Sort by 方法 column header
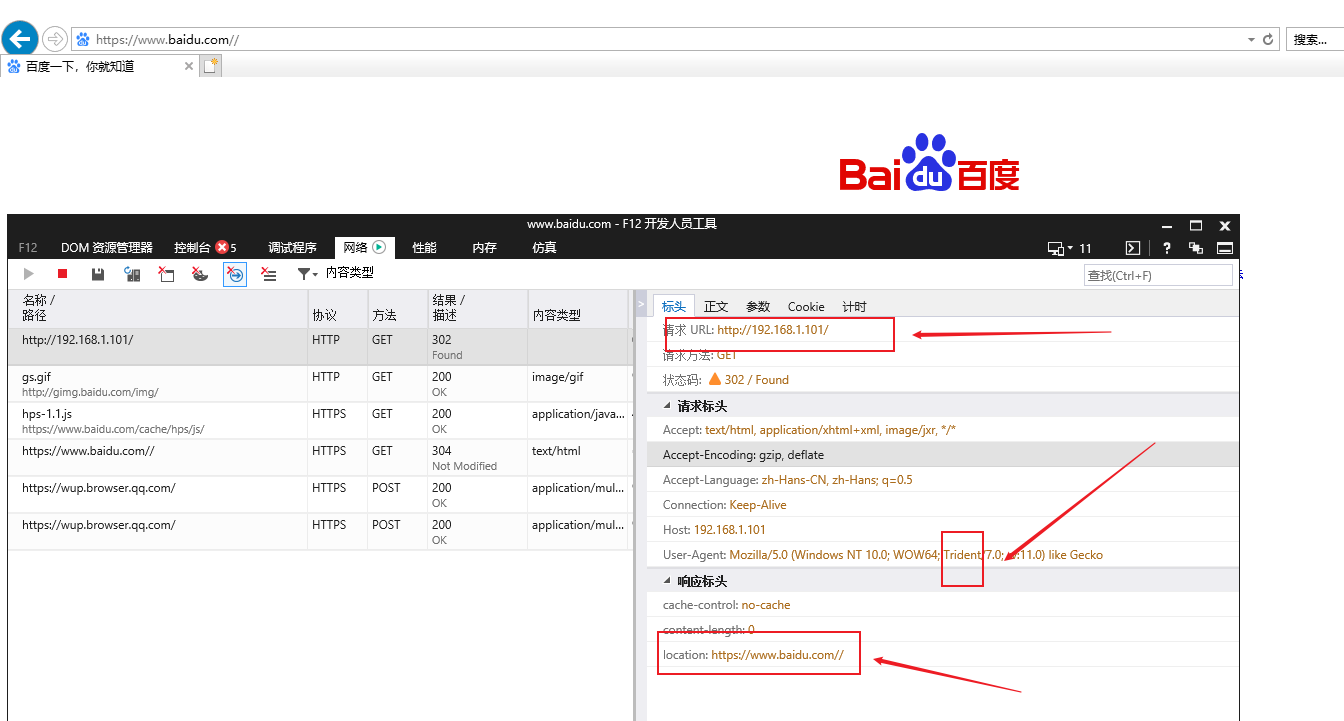The width and height of the screenshot is (1344, 721). click(397, 308)
